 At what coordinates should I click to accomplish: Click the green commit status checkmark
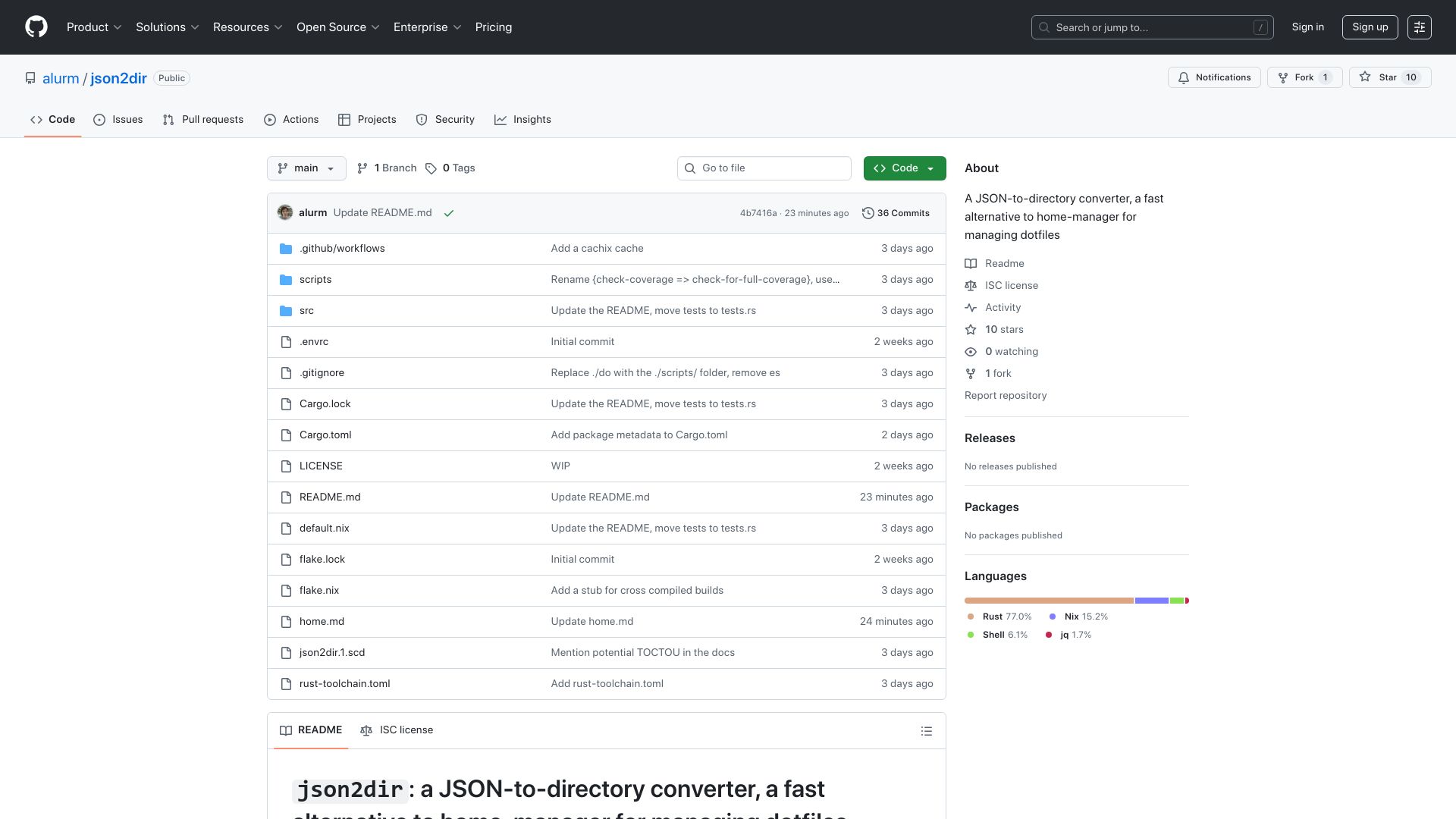point(449,213)
